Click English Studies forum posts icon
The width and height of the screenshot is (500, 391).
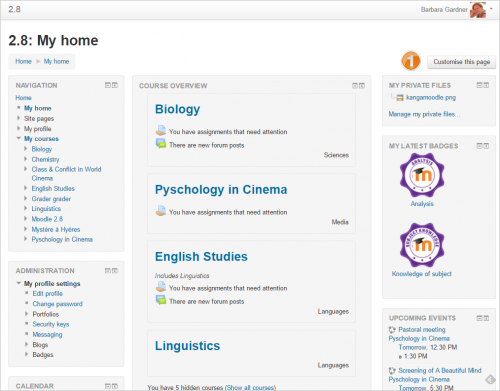(x=161, y=300)
